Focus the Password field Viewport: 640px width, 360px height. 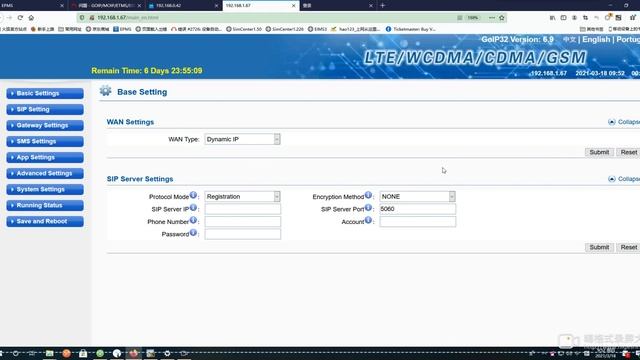242,234
